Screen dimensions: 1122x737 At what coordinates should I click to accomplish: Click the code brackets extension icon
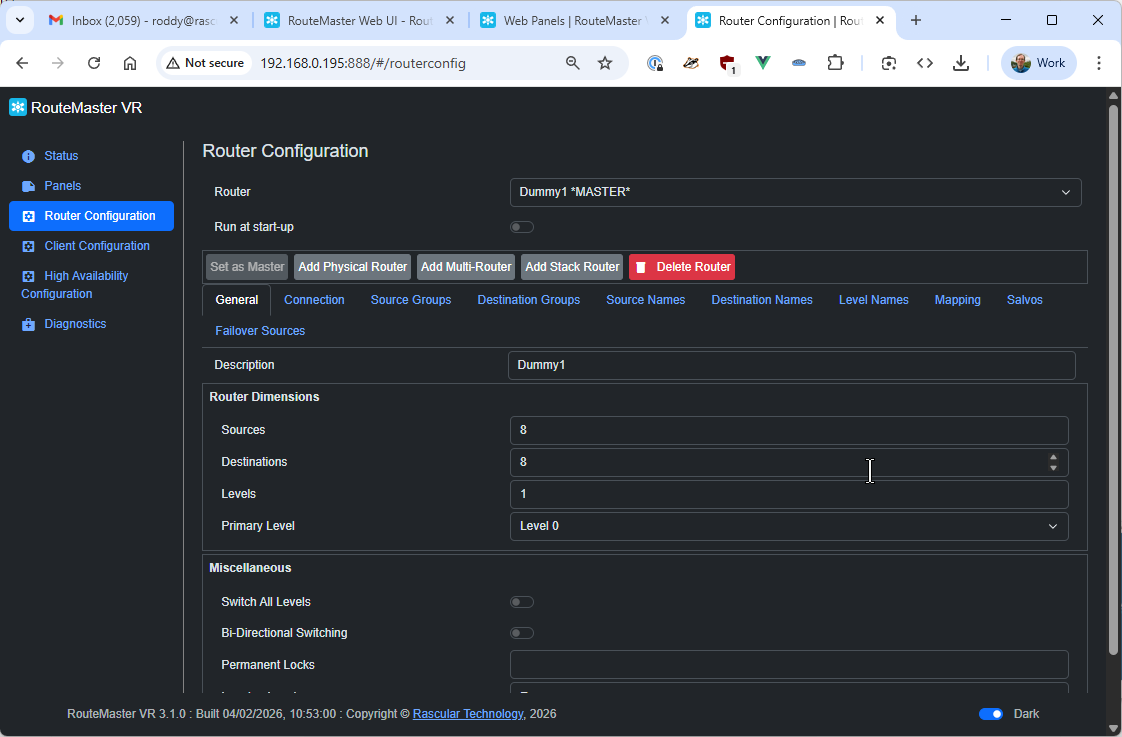(925, 63)
